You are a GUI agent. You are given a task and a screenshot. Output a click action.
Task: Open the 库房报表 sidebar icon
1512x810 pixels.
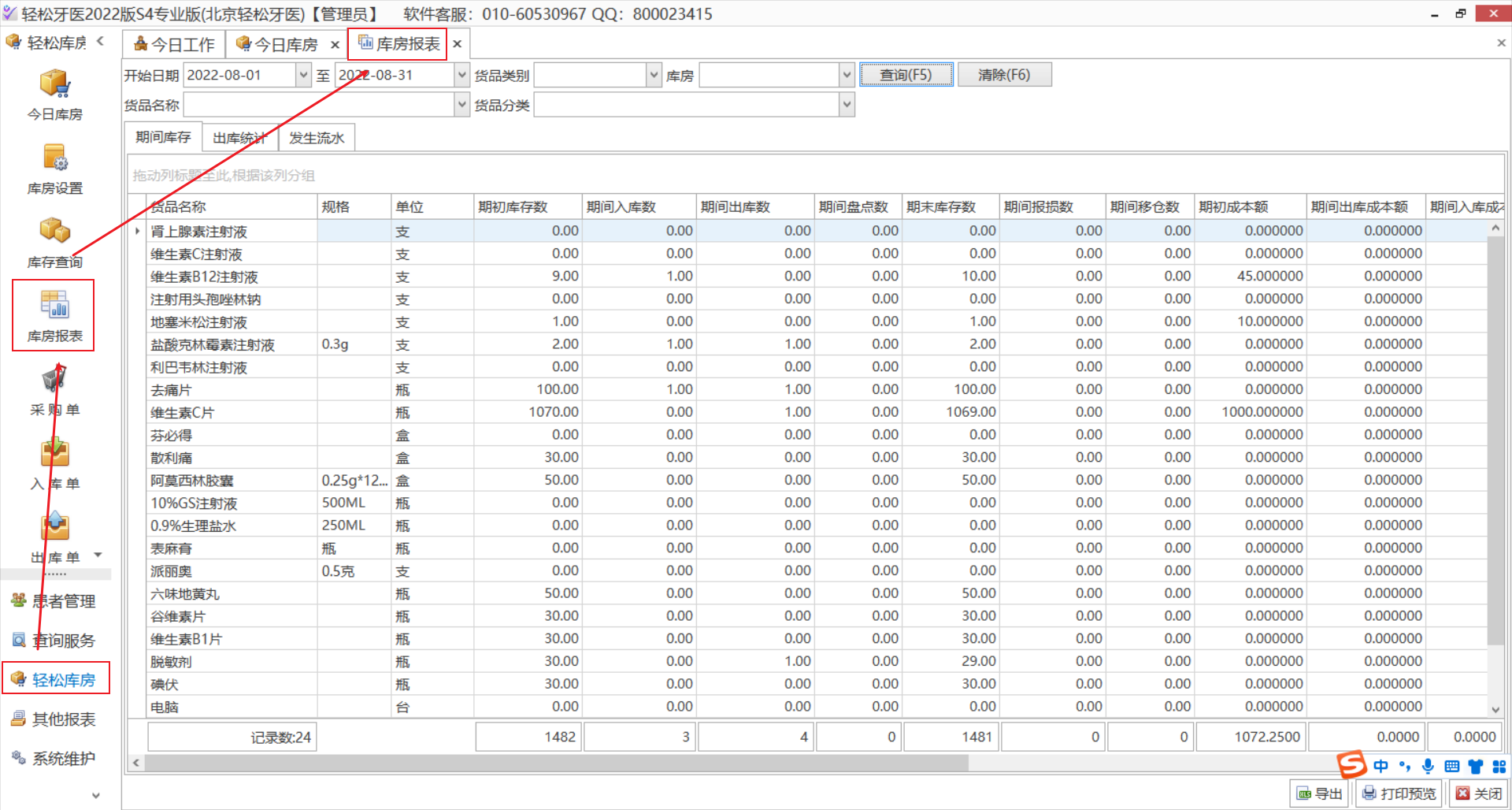pos(55,316)
